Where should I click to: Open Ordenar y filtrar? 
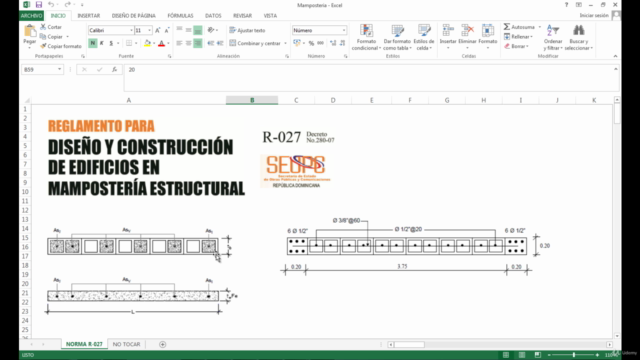pyautogui.click(x=553, y=37)
